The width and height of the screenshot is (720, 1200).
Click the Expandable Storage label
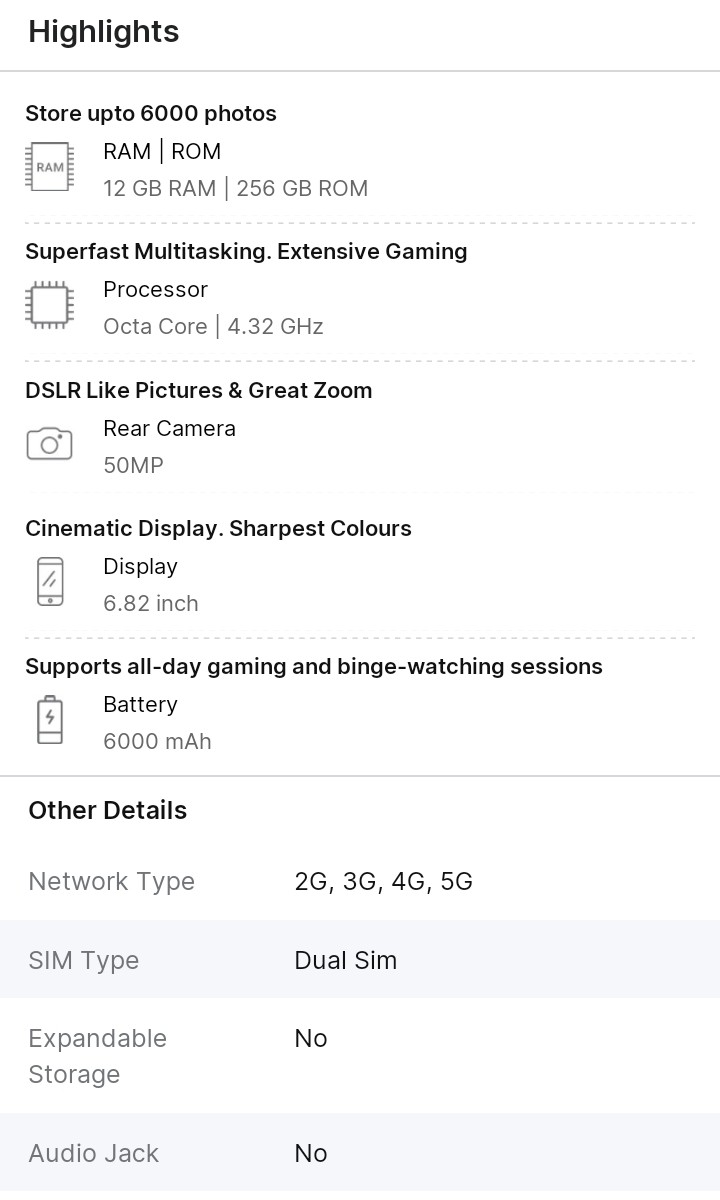97,1056
